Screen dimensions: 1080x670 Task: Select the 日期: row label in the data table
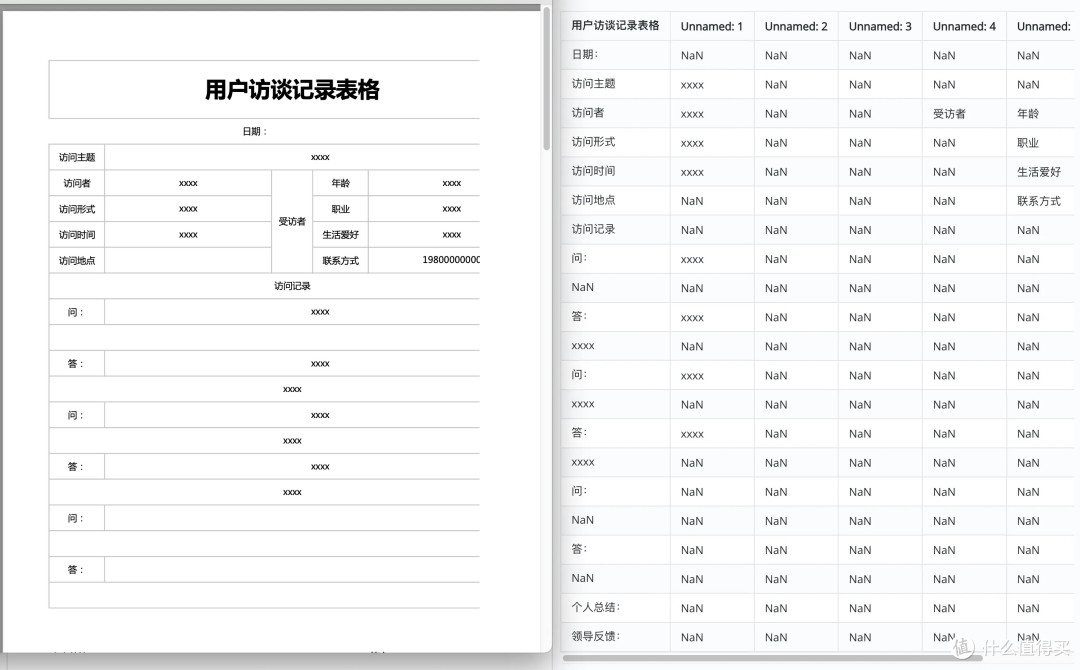click(585, 54)
